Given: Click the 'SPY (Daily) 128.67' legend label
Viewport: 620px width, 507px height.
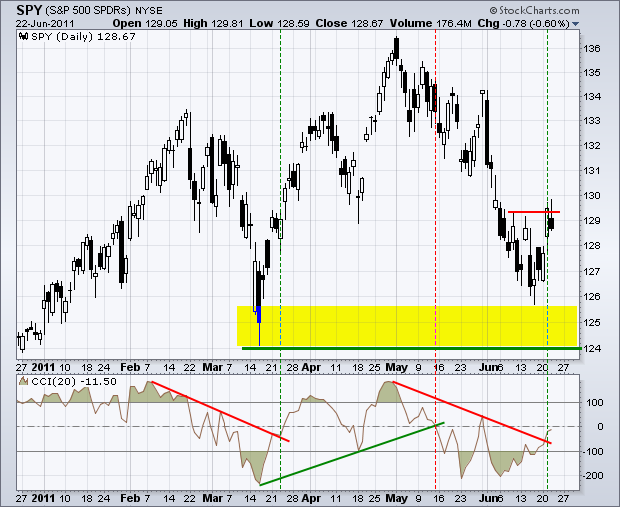Looking at the screenshot, I should click(83, 36).
